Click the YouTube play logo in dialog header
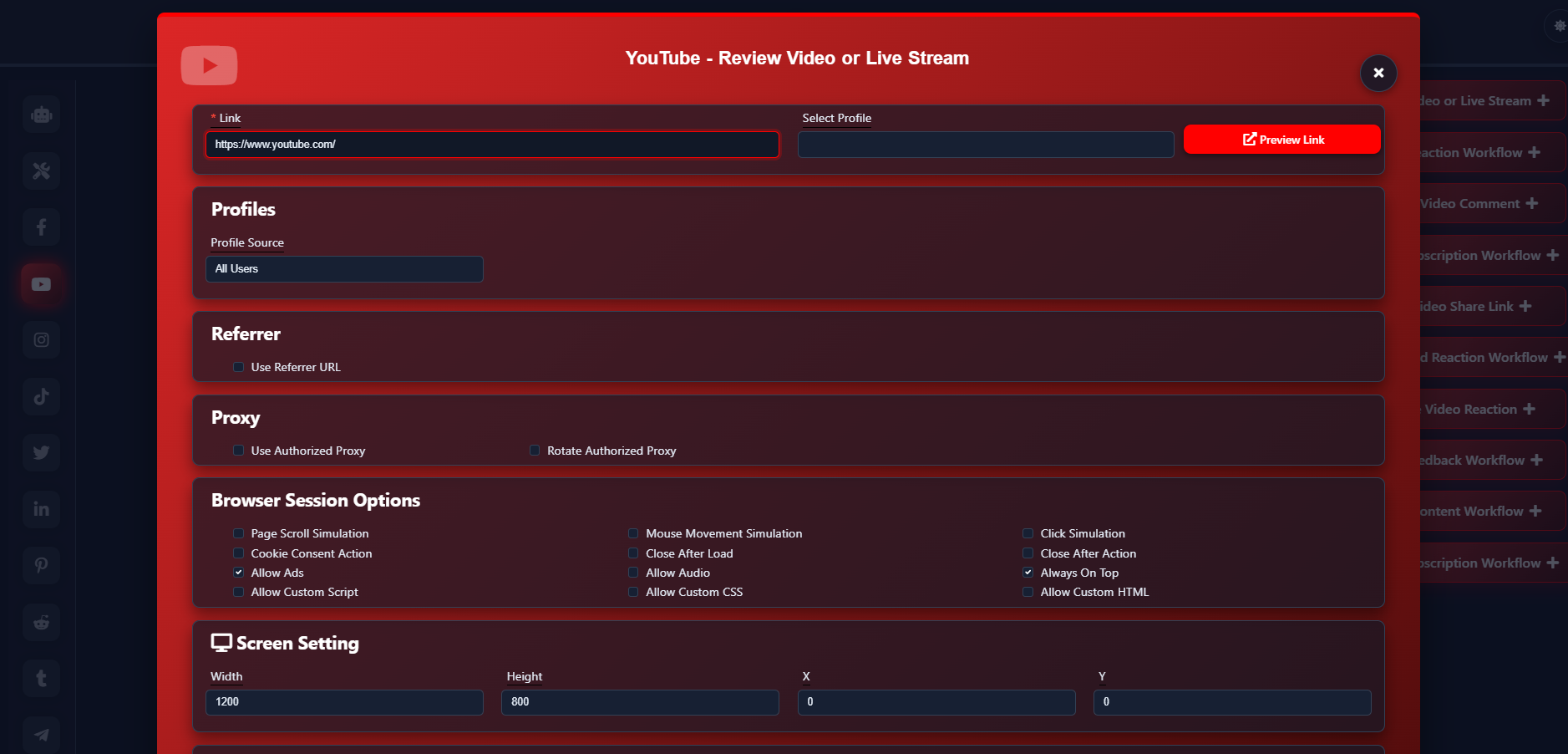 click(209, 65)
